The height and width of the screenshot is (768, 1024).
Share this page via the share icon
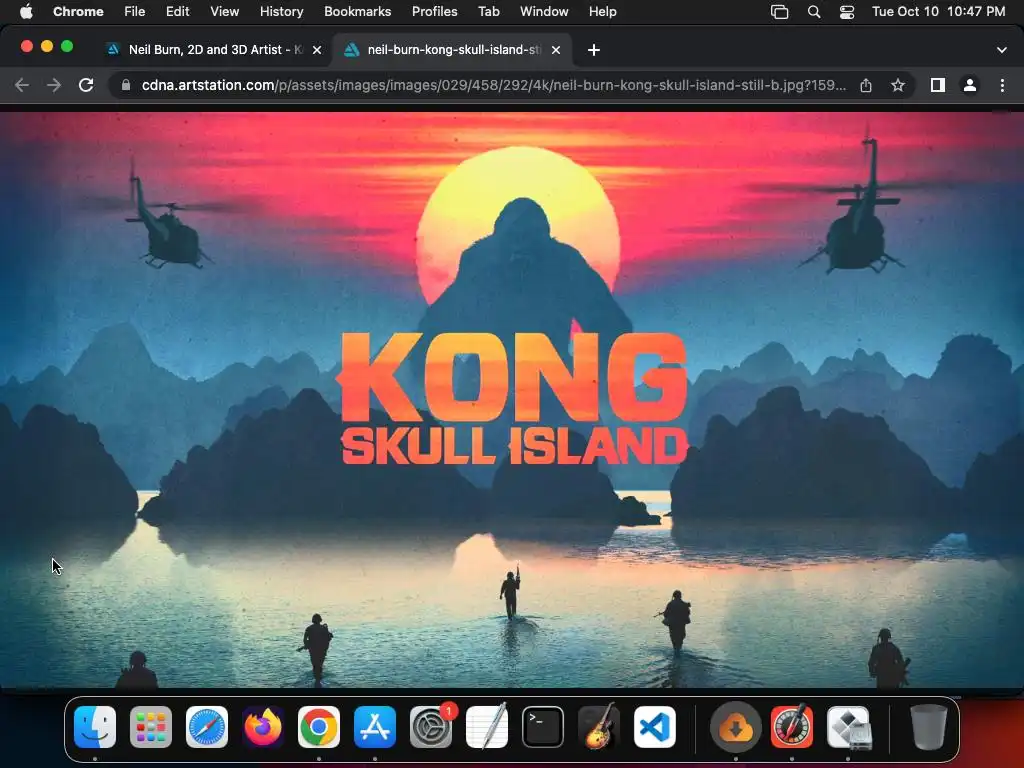pos(866,85)
